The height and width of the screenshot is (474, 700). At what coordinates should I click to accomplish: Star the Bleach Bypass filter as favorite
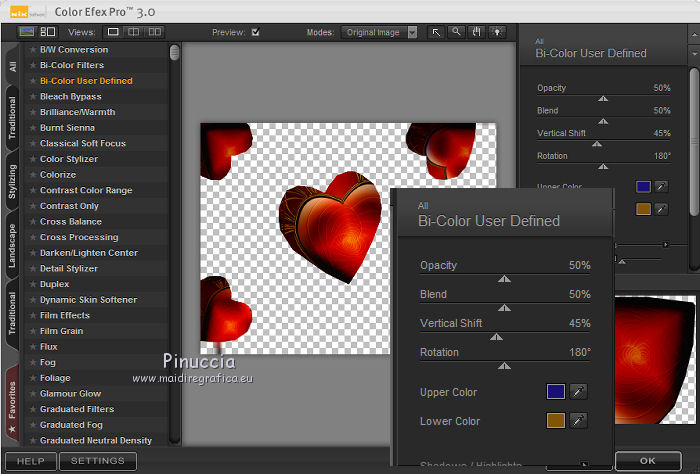(32, 97)
